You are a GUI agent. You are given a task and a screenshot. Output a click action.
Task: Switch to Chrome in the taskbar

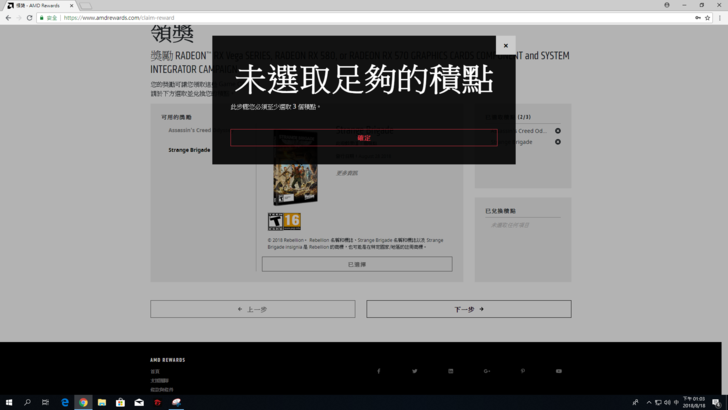tap(83, 403)
